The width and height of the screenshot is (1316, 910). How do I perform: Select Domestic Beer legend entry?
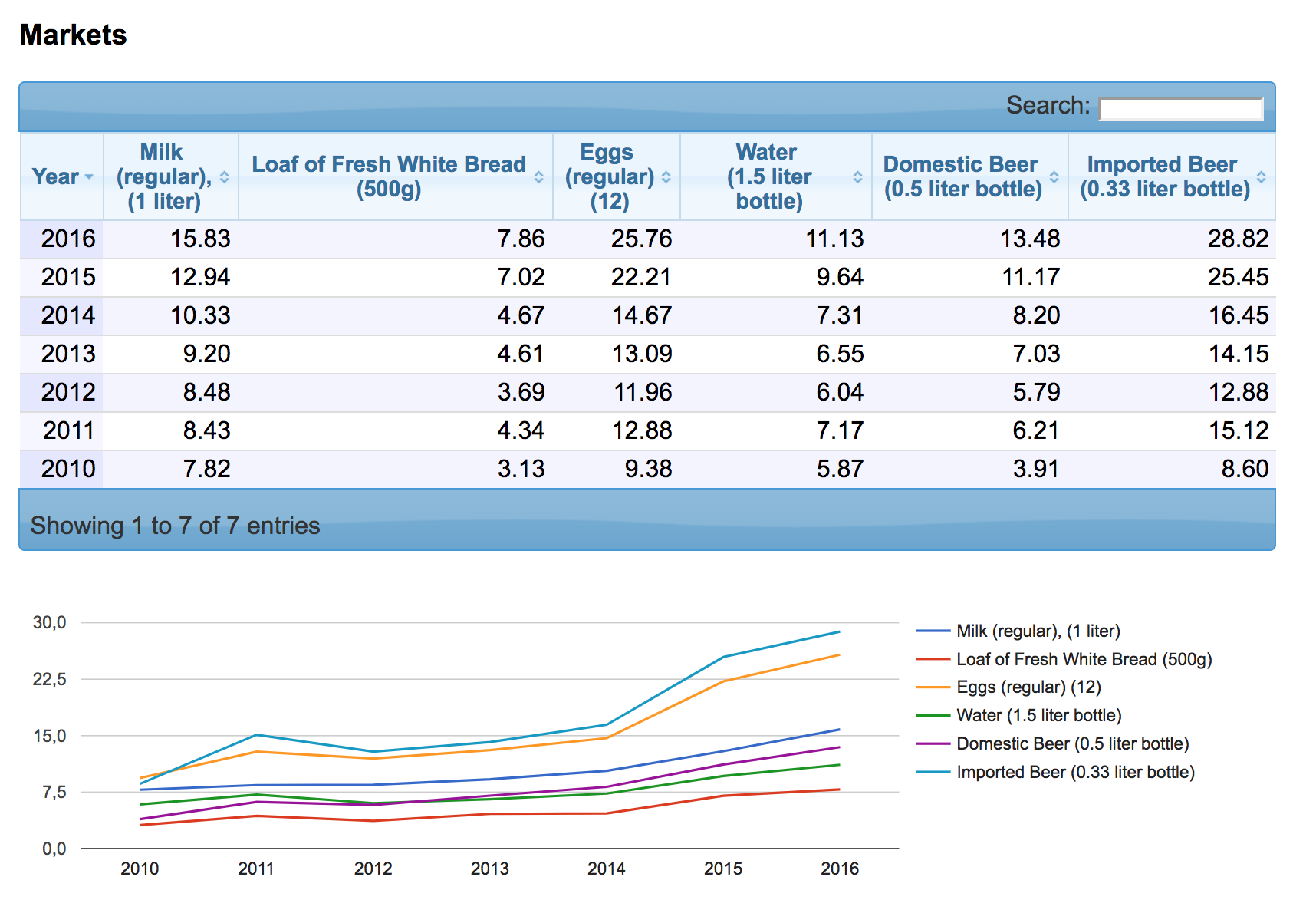pos(1072,743)
